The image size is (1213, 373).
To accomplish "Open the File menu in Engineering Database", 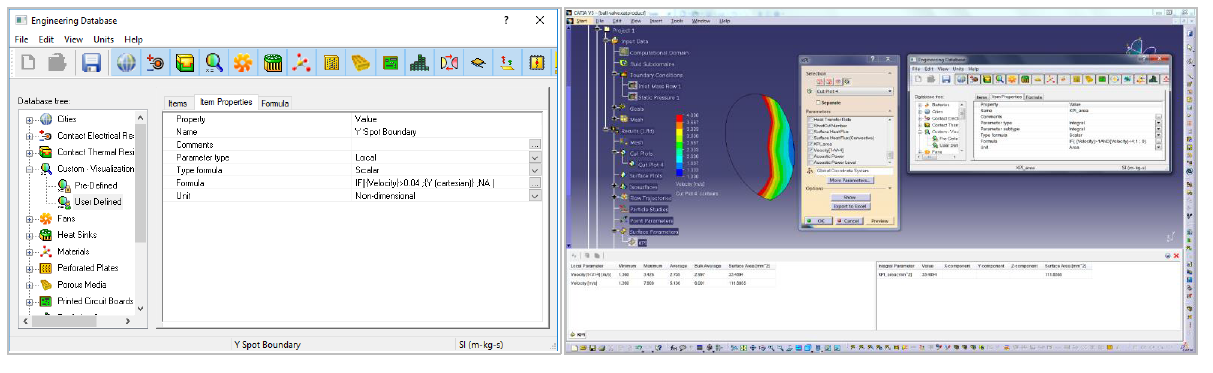I will point(22,39).
